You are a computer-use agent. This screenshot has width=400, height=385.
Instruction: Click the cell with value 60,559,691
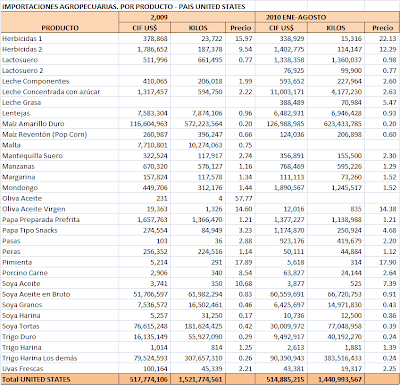281,294
